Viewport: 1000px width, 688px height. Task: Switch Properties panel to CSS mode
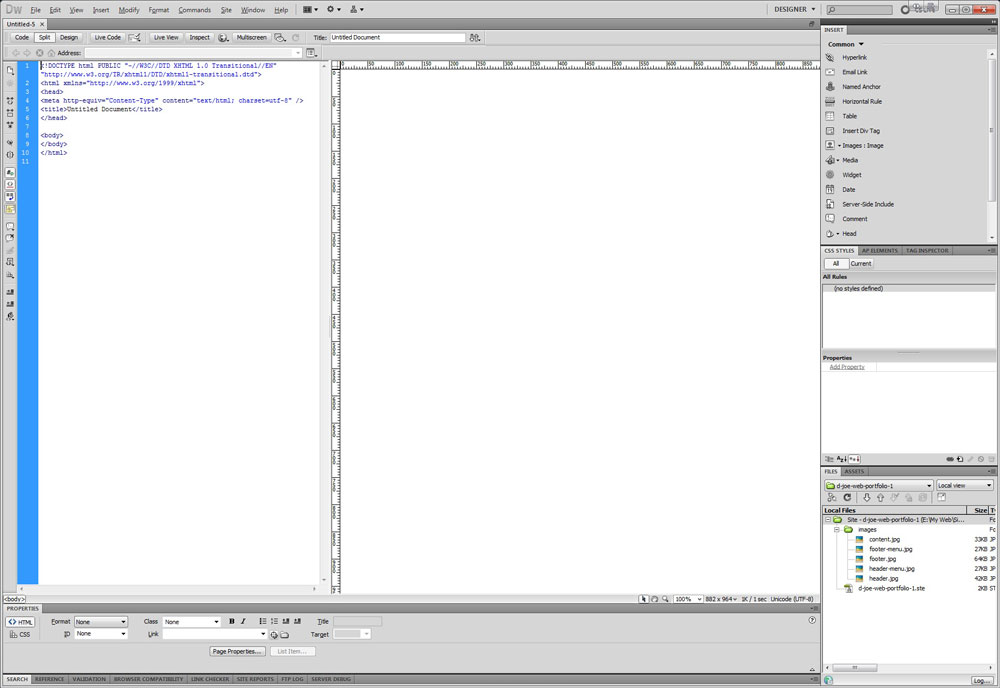[20, 634]
